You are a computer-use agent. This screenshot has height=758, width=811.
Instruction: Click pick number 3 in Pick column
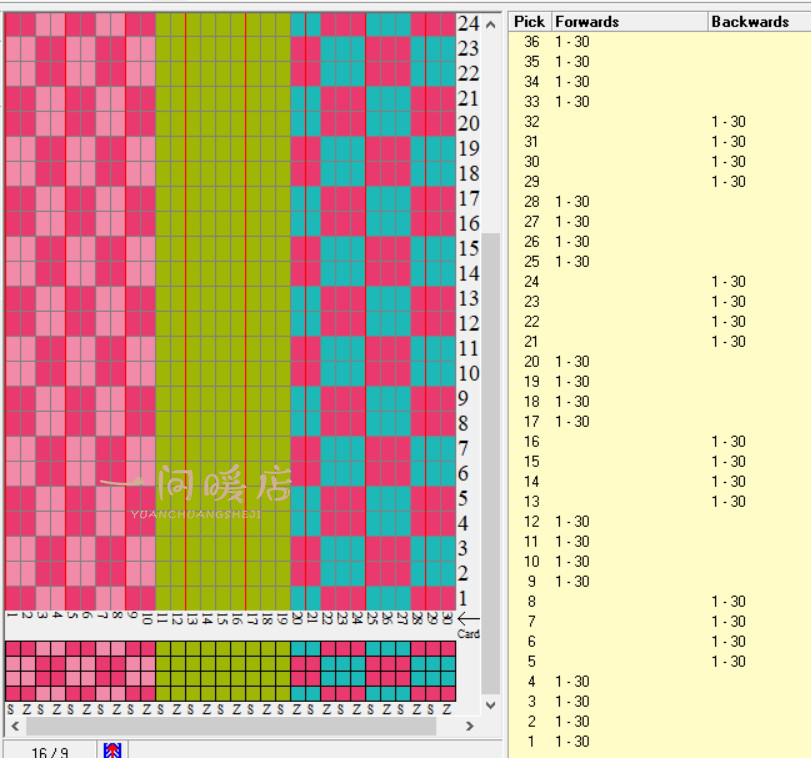click(532, 702)
